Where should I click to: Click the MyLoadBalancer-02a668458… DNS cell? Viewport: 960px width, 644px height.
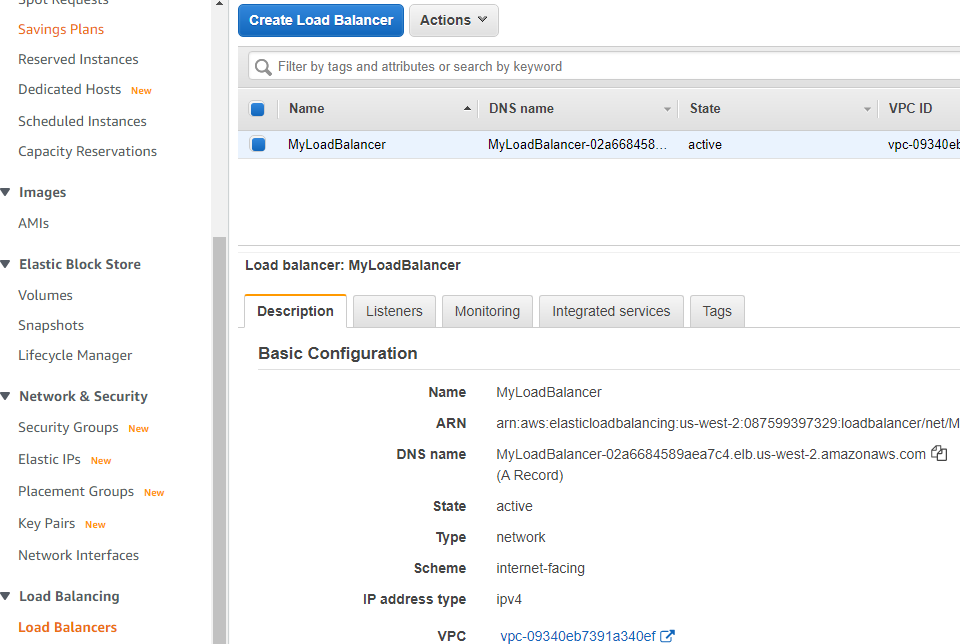pos(577,144)
